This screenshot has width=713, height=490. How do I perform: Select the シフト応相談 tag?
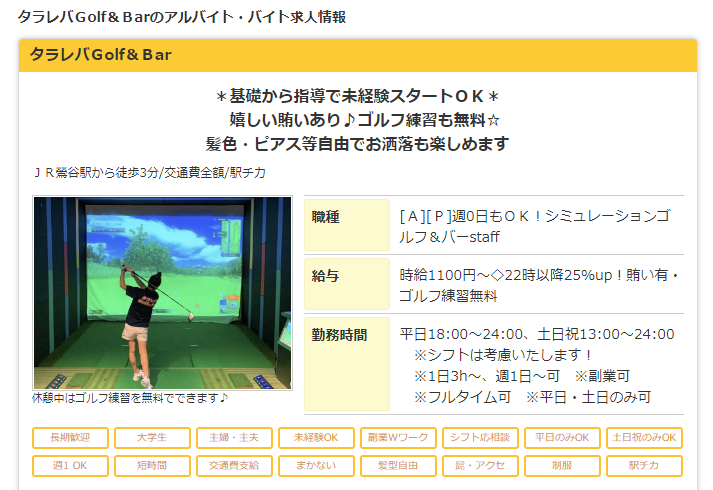tap(480, 438)
